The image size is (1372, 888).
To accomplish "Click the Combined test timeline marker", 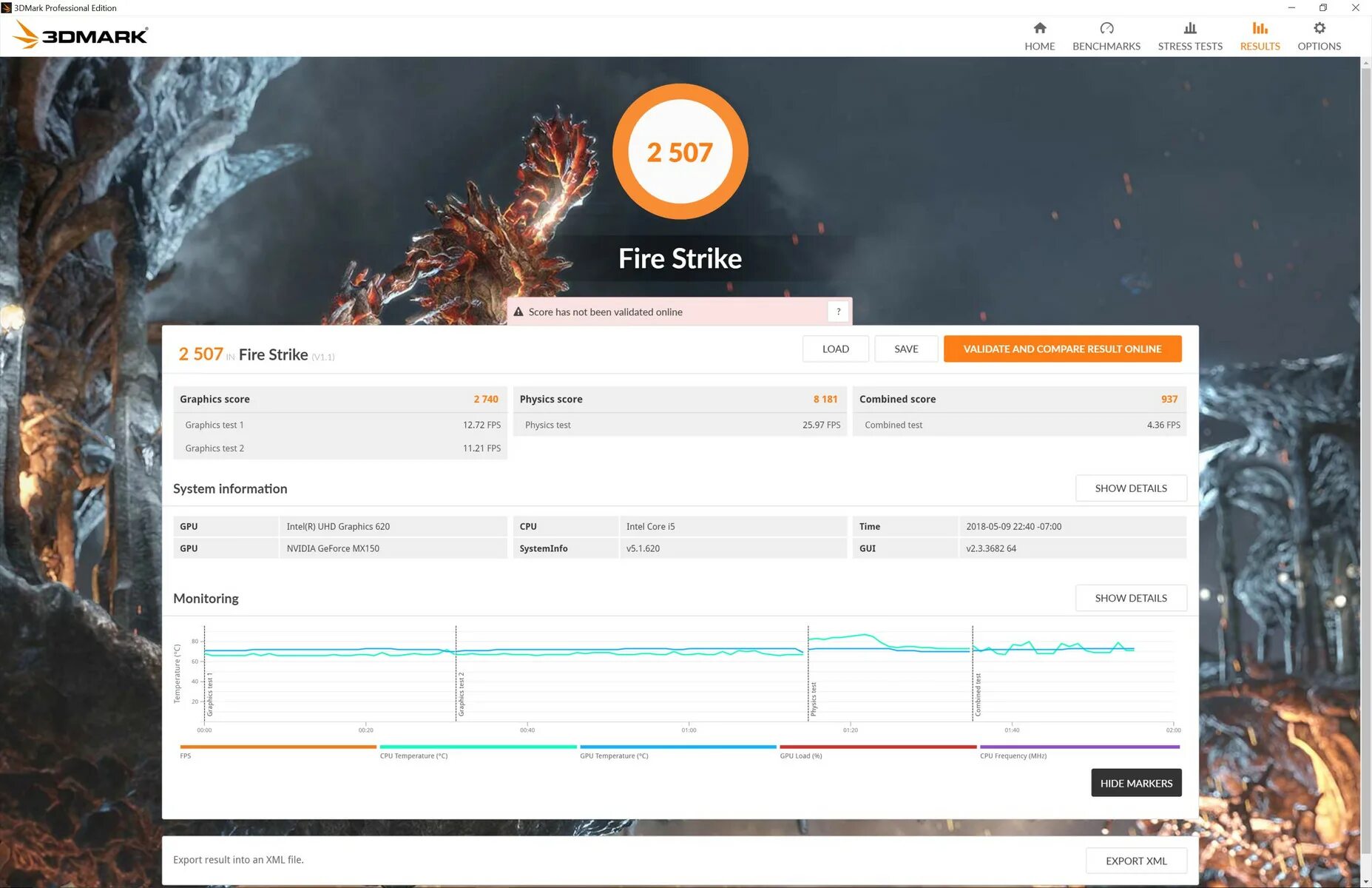I will point(978,695).
